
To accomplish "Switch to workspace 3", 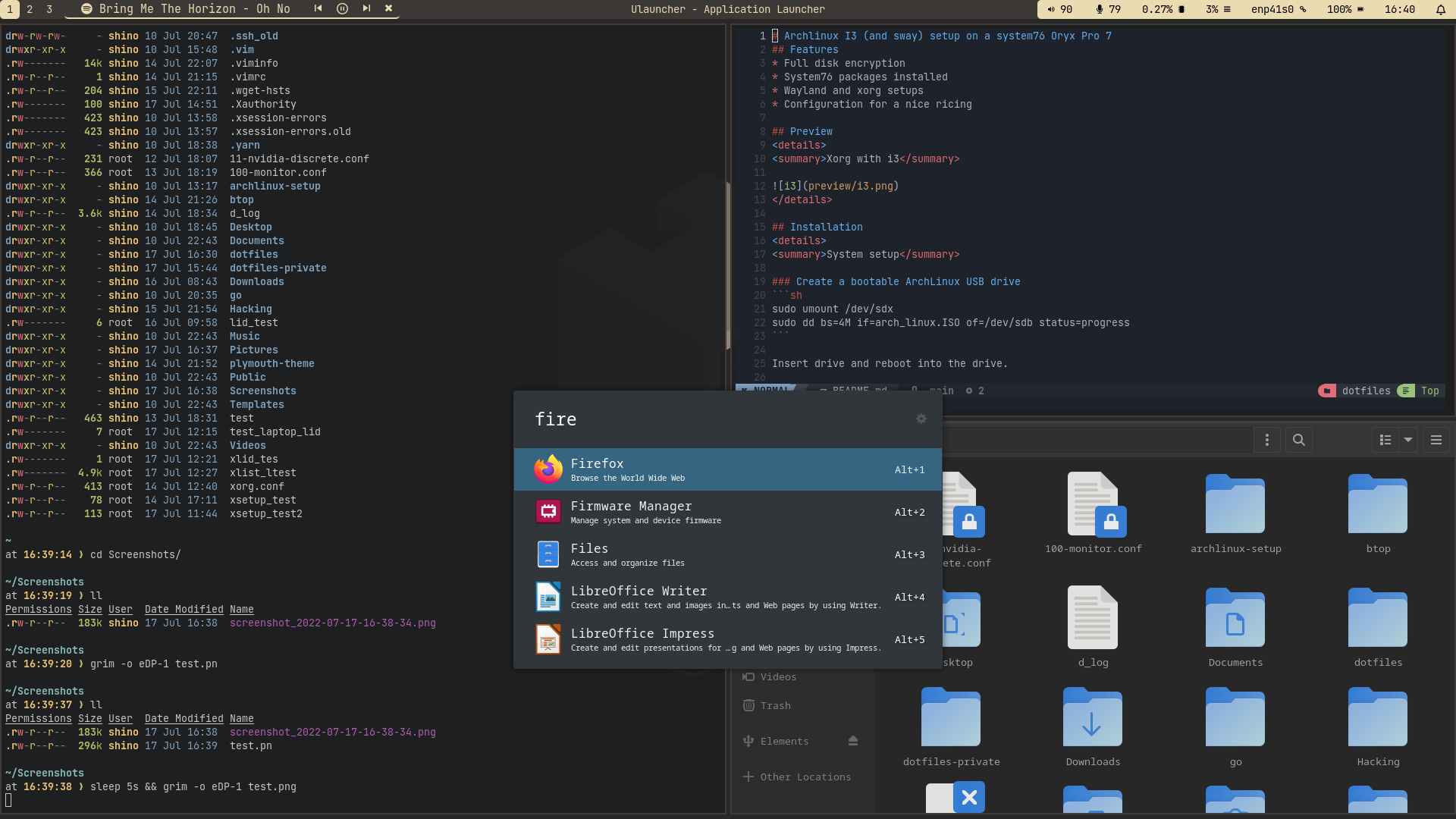I will [49, 9].
